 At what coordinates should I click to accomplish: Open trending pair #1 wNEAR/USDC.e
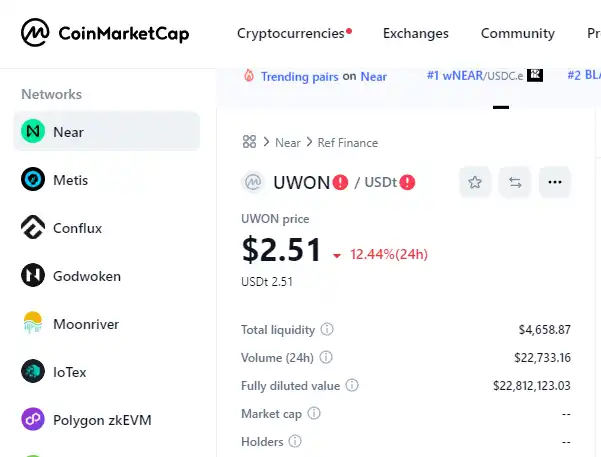484,76
